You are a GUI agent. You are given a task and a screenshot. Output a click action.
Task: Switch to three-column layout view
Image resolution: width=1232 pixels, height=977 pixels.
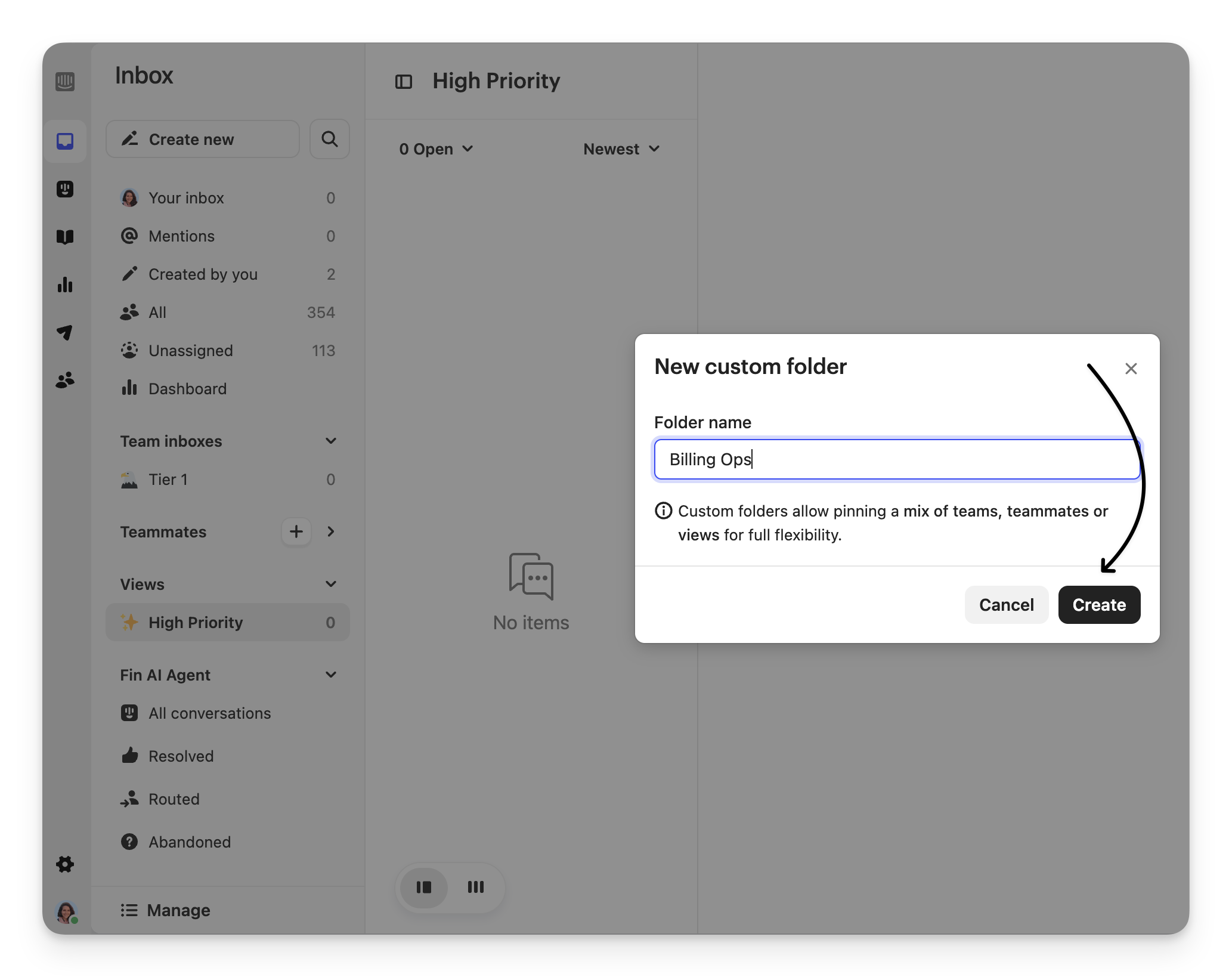(475, 887)
